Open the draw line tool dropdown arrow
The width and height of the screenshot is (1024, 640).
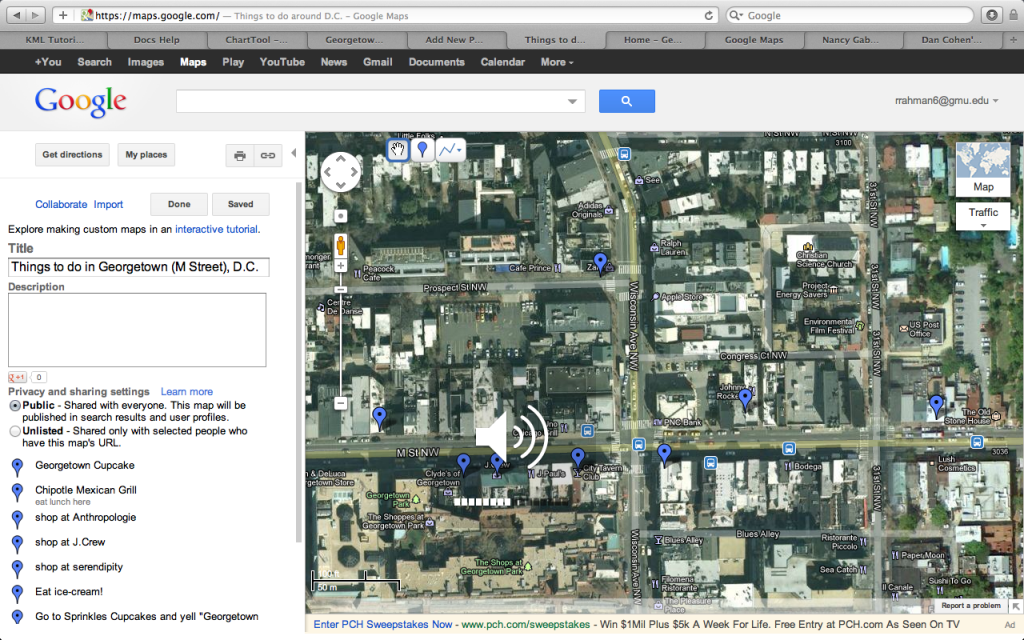click(x=460, y=150)
